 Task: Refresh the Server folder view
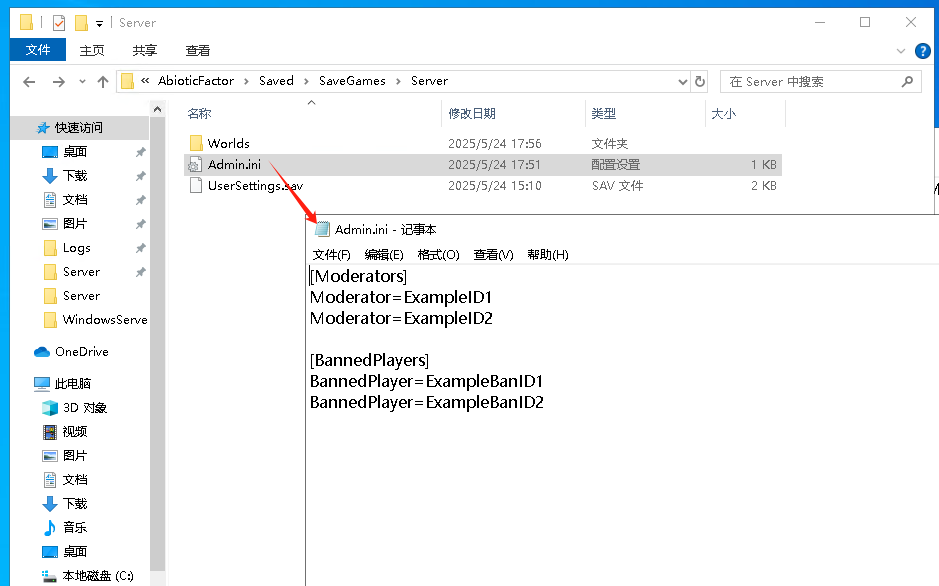tap(699, 81)
